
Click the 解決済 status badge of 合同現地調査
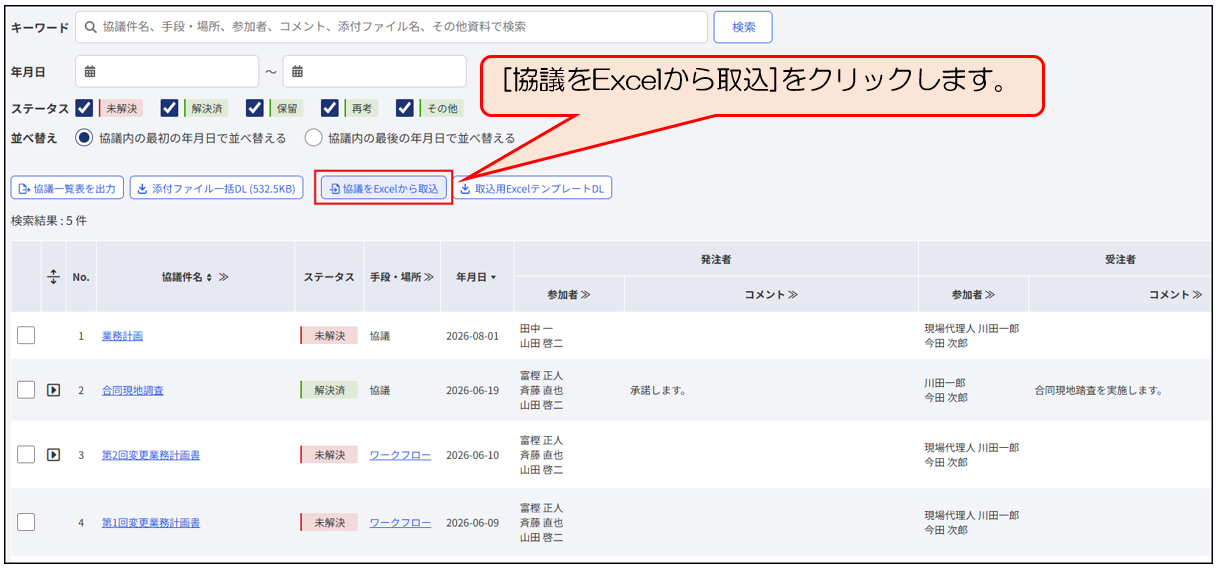click(329, 390)
